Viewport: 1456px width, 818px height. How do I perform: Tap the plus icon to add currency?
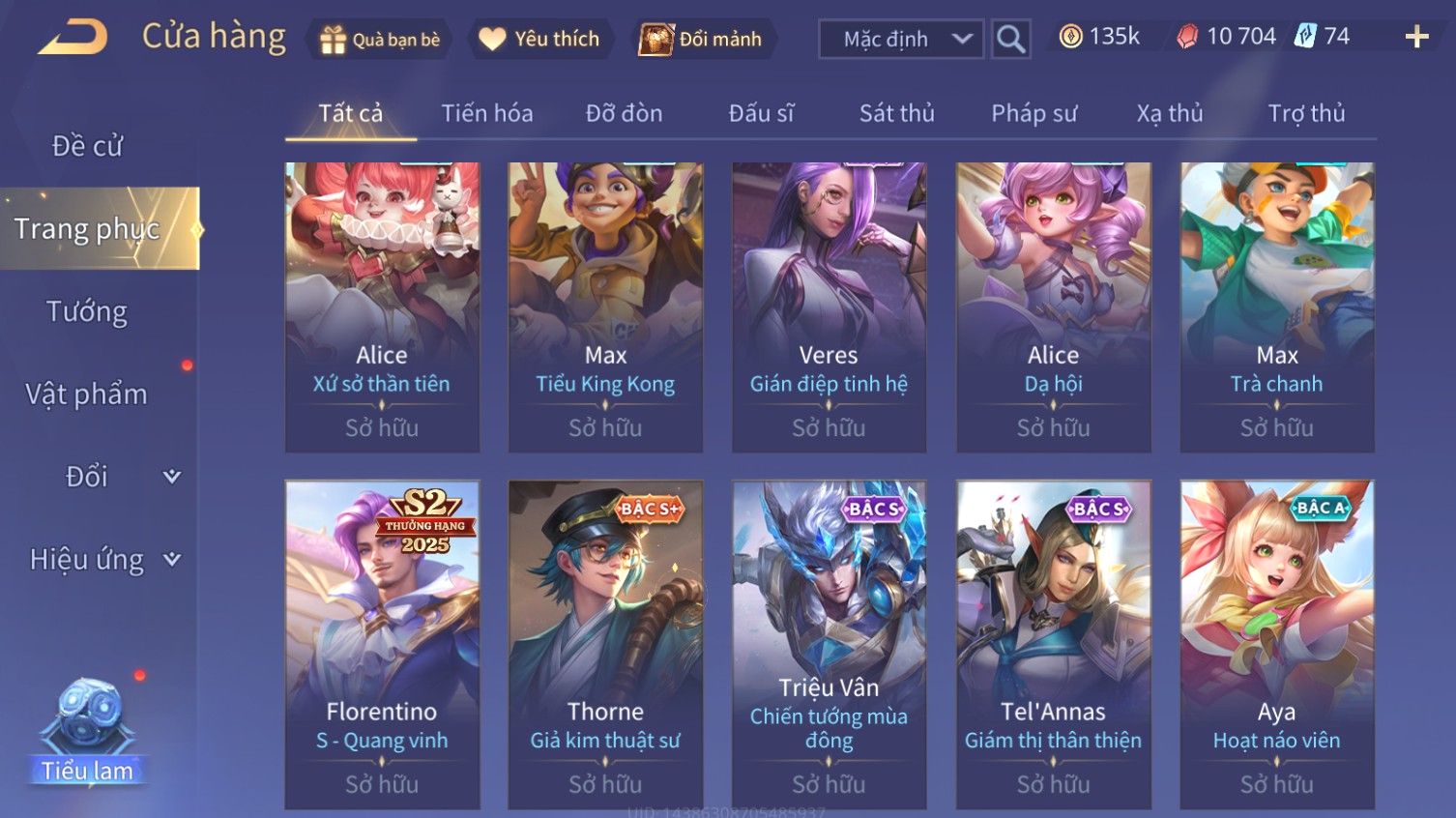pos(1416,37)
